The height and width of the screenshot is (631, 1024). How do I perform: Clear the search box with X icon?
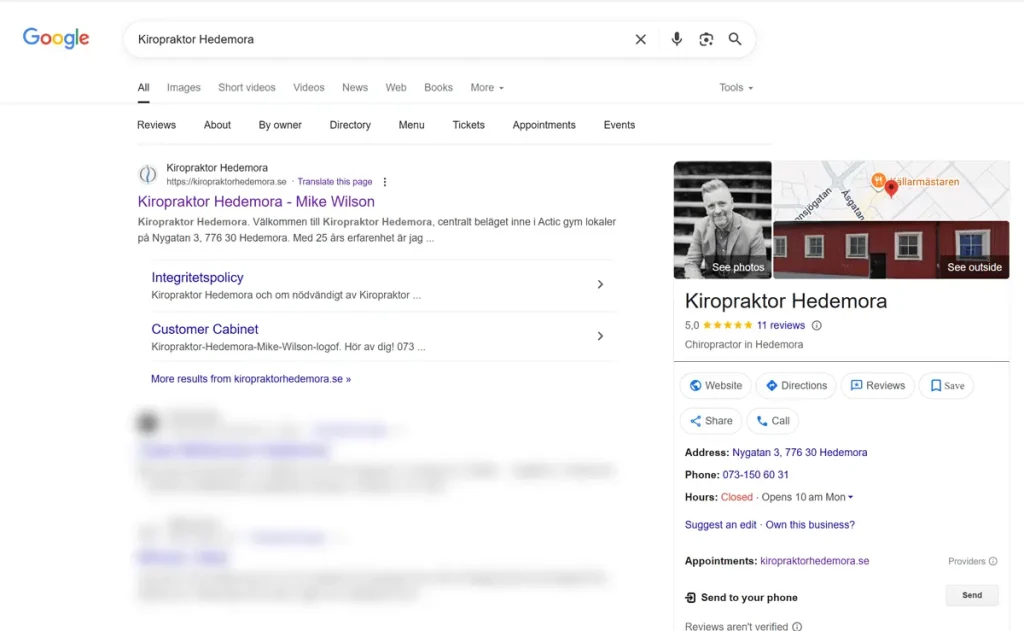tap(641, 39)
